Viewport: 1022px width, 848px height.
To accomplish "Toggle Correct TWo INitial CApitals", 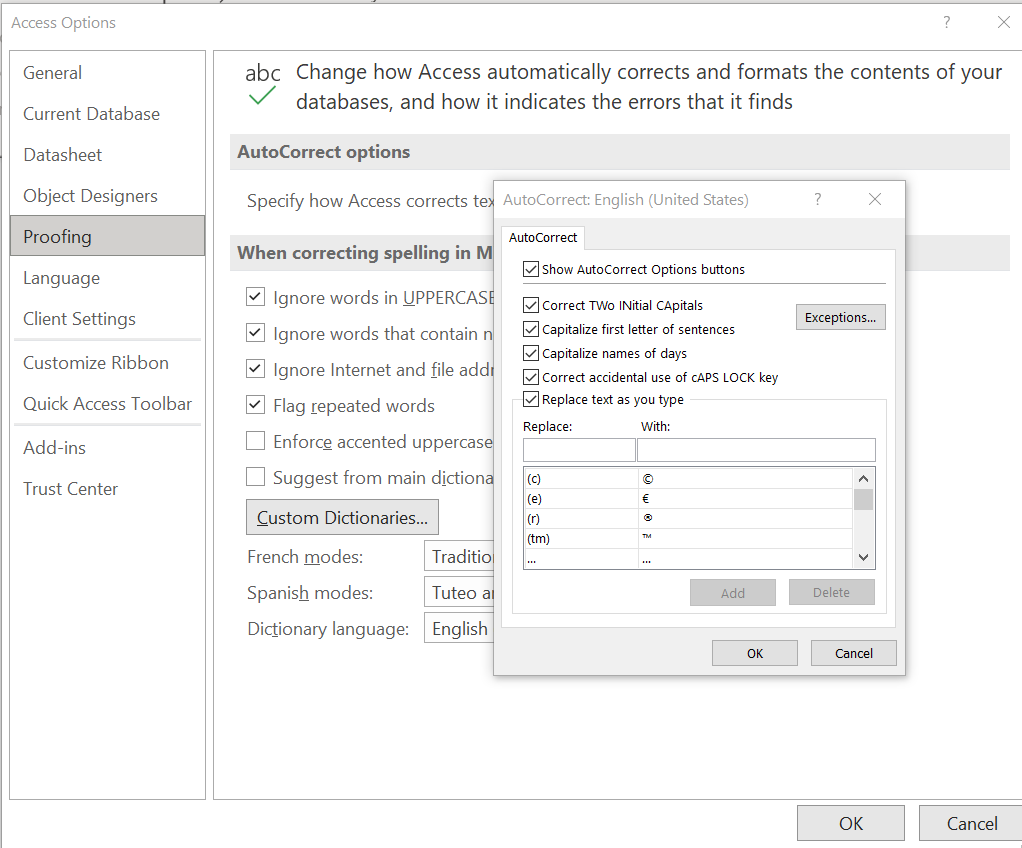I will (x=531, y=305).
